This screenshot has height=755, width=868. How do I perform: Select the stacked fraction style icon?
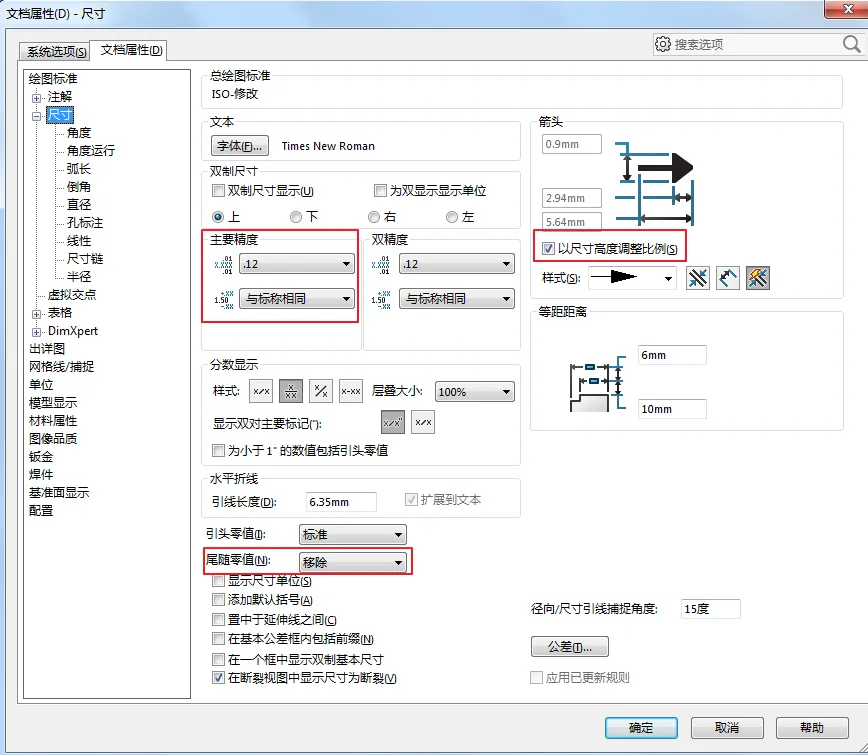pyautogui.click(x=291, y=391)
